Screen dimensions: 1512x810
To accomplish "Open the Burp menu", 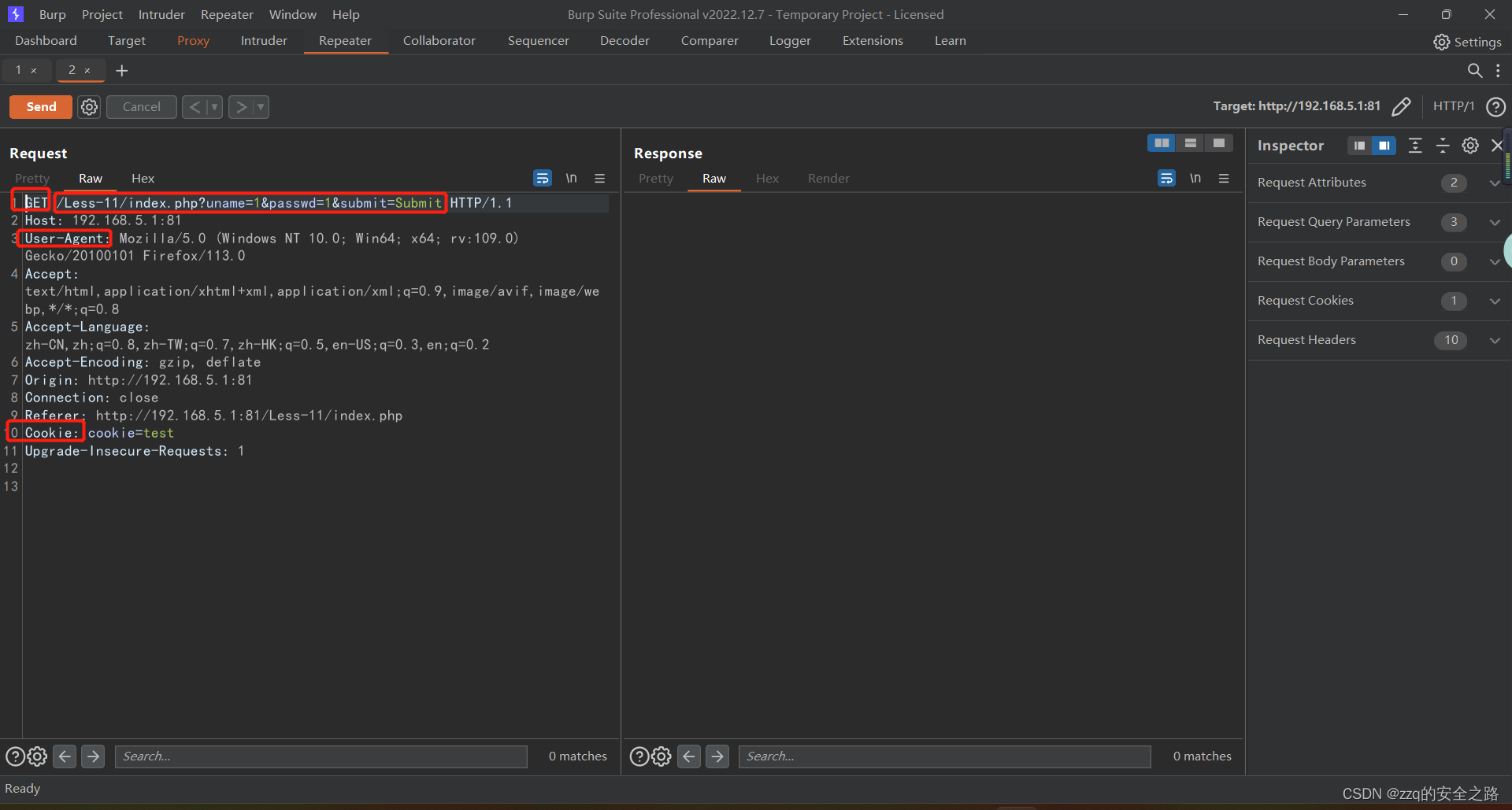I will [53, 14].
